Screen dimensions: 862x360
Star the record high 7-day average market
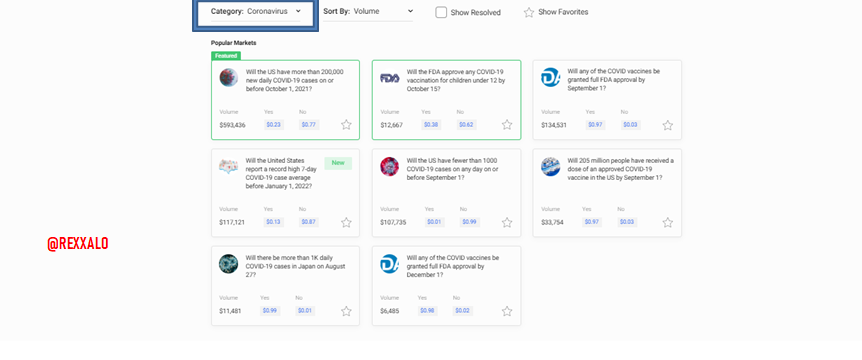[x=346, y=223]
